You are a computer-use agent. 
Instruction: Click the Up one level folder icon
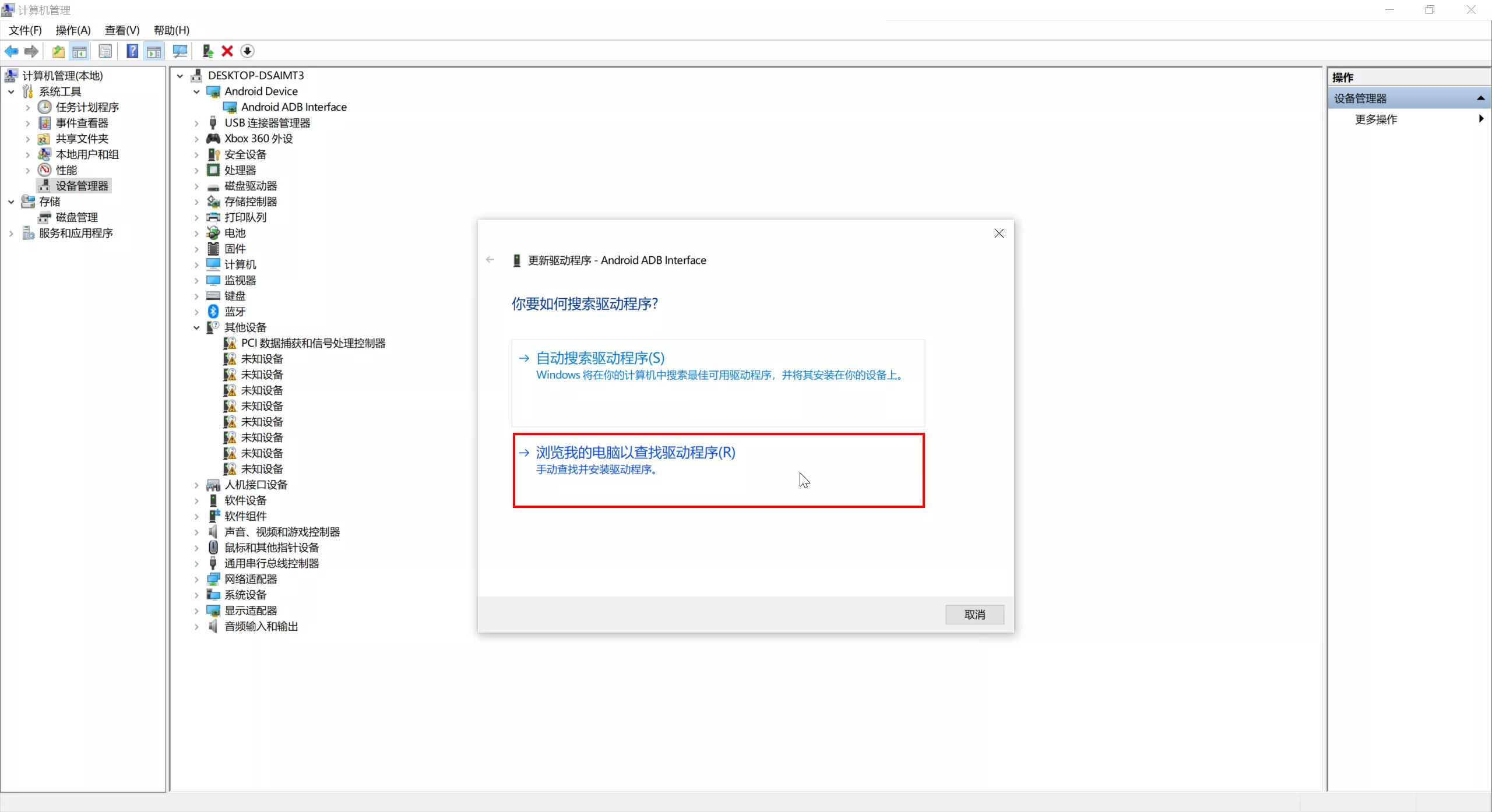[x=58, y=51]
